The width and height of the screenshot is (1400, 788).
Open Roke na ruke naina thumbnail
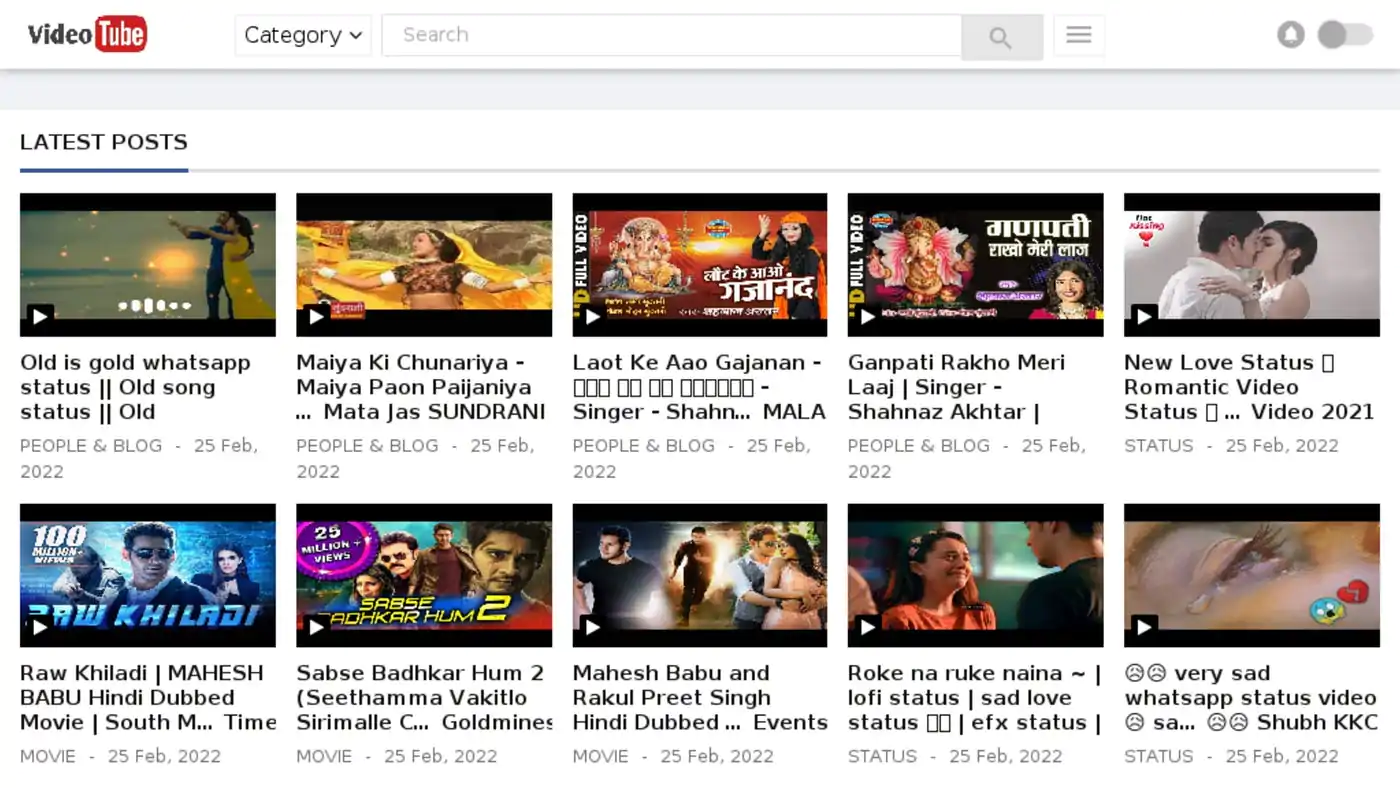pyautogui.click(x=976, y=575)
